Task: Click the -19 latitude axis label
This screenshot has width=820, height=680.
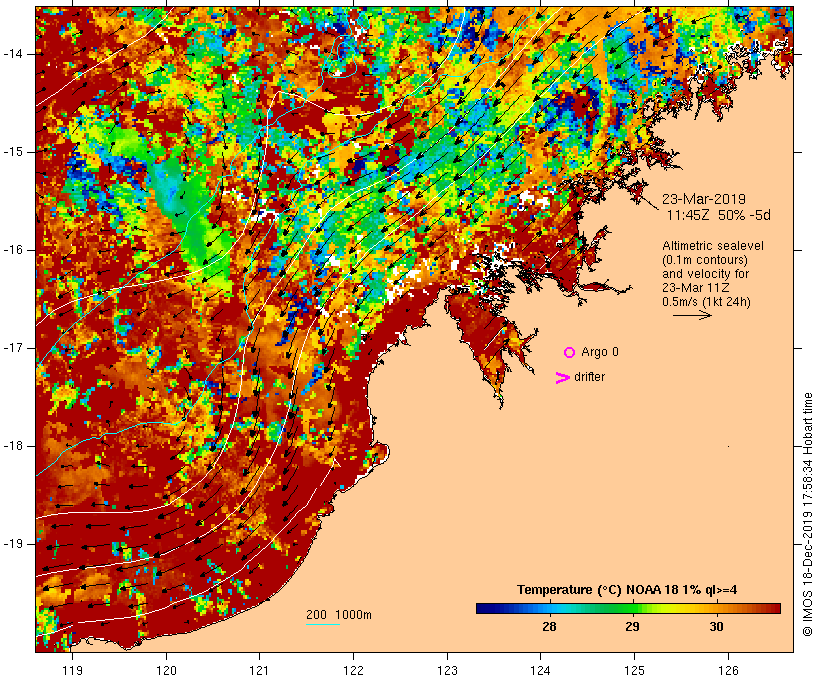Action: click(x=14, y=544)
